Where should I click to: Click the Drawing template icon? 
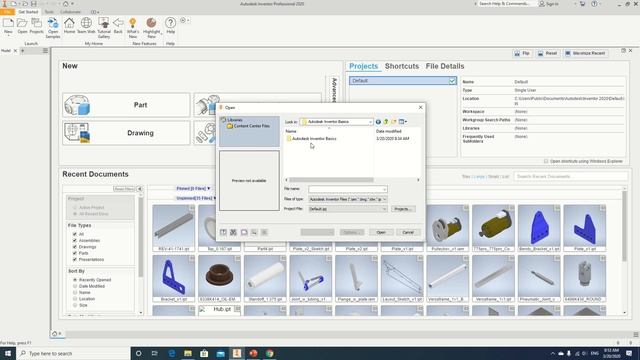(77, 133)
